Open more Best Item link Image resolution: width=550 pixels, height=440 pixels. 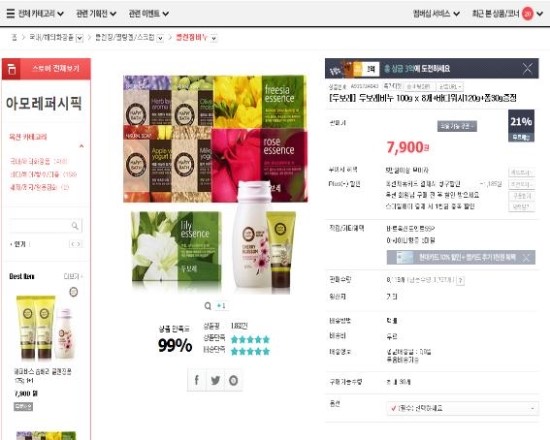73,276
